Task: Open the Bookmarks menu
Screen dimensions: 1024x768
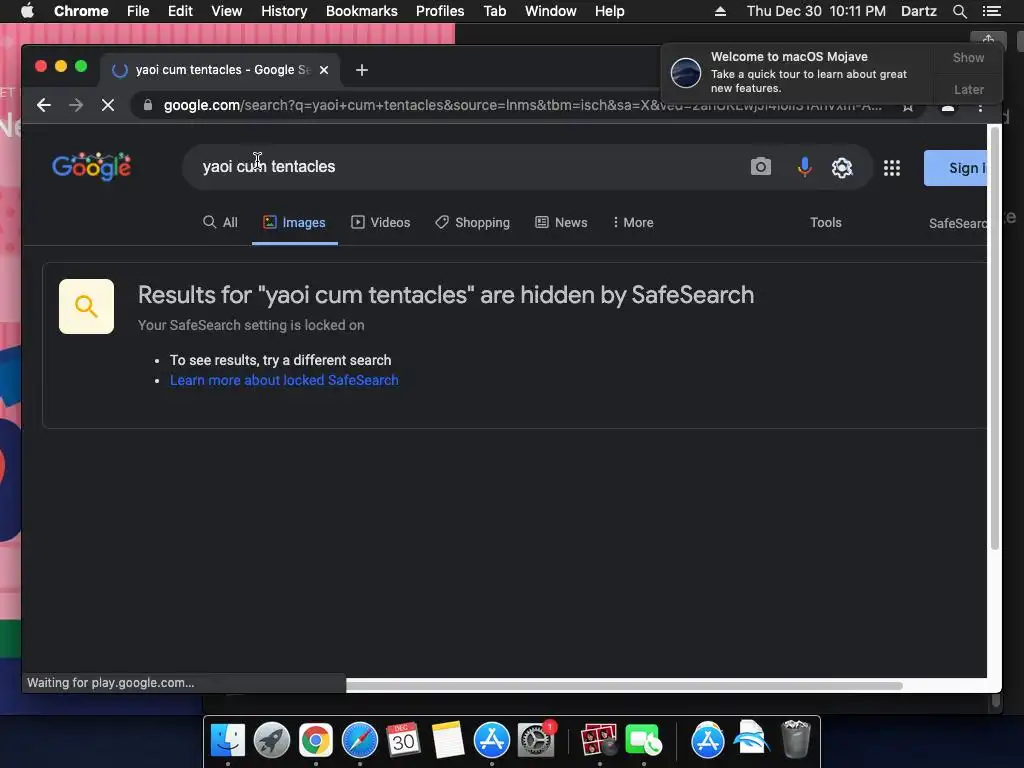Action: 361,11
